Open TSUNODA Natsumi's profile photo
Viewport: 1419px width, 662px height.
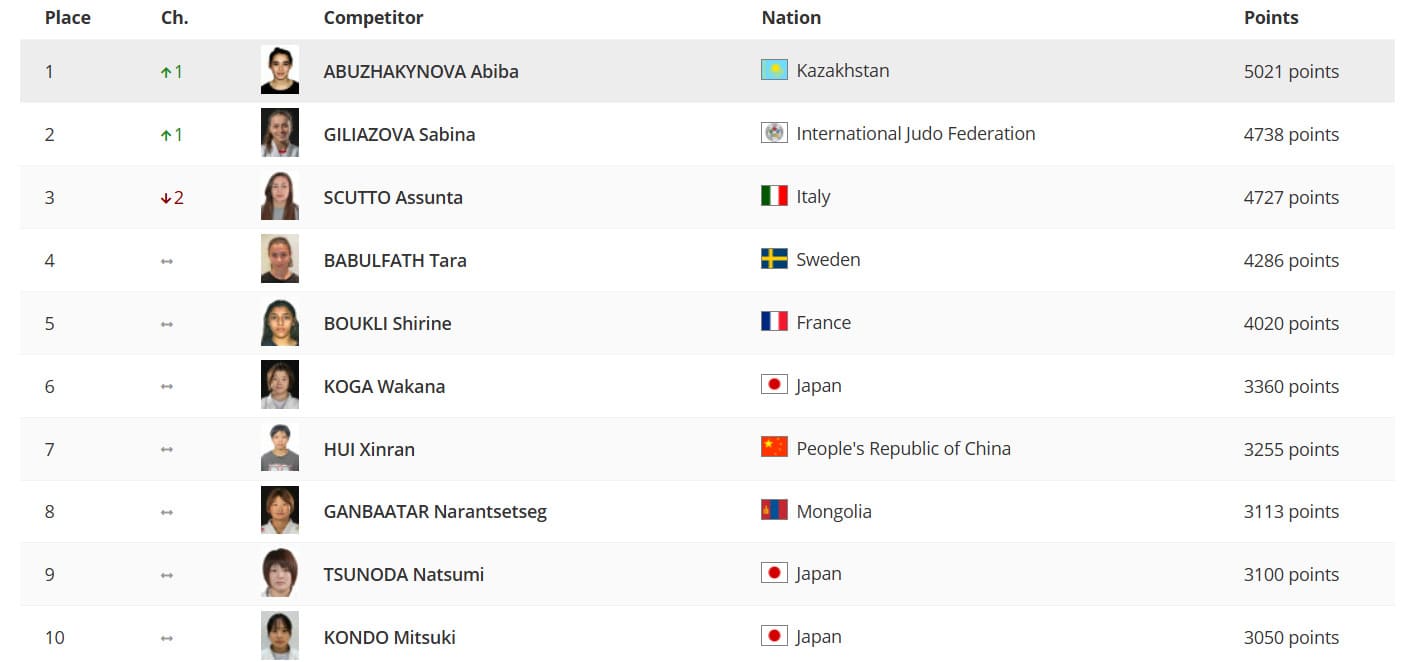click(x=280, y=573)
